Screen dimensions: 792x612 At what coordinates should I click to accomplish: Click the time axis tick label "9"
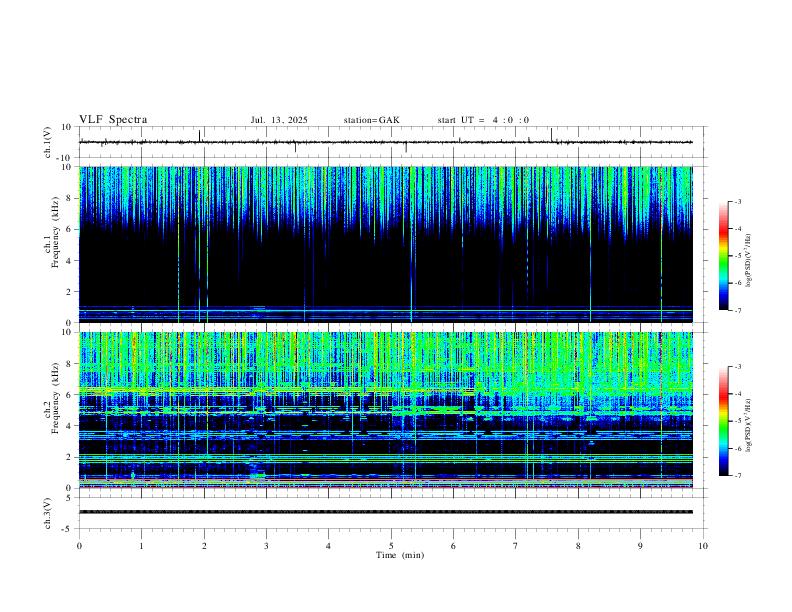[x=640, y=546]
